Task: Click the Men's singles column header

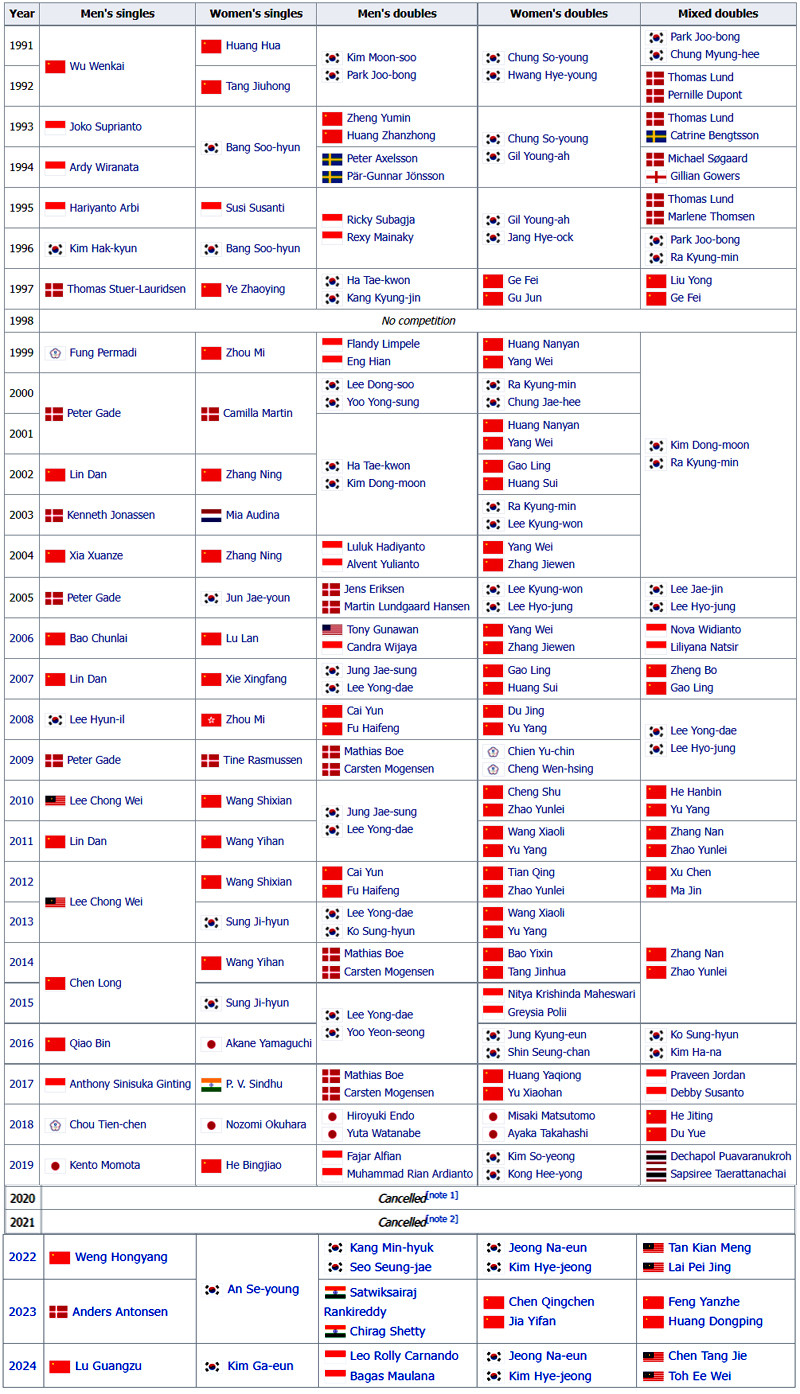Action: tap(118, 14)
